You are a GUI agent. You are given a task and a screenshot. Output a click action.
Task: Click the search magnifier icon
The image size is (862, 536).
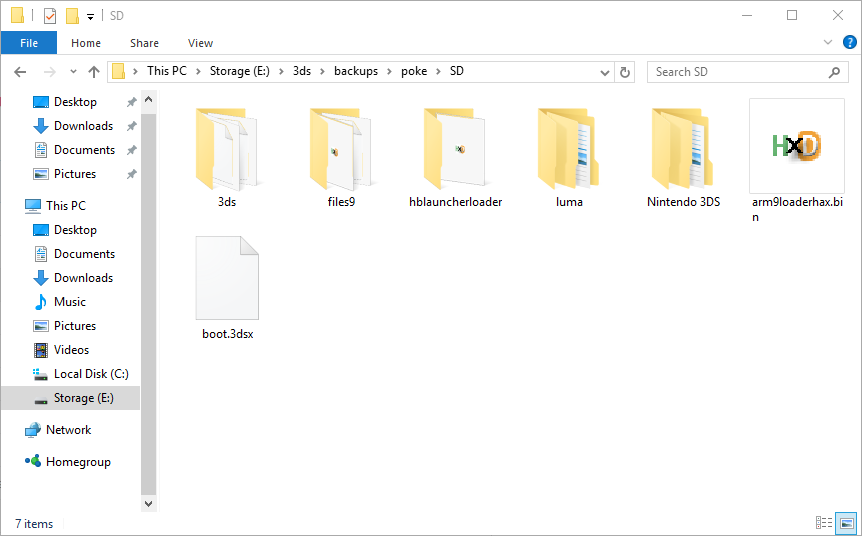(x=835, y=72)
